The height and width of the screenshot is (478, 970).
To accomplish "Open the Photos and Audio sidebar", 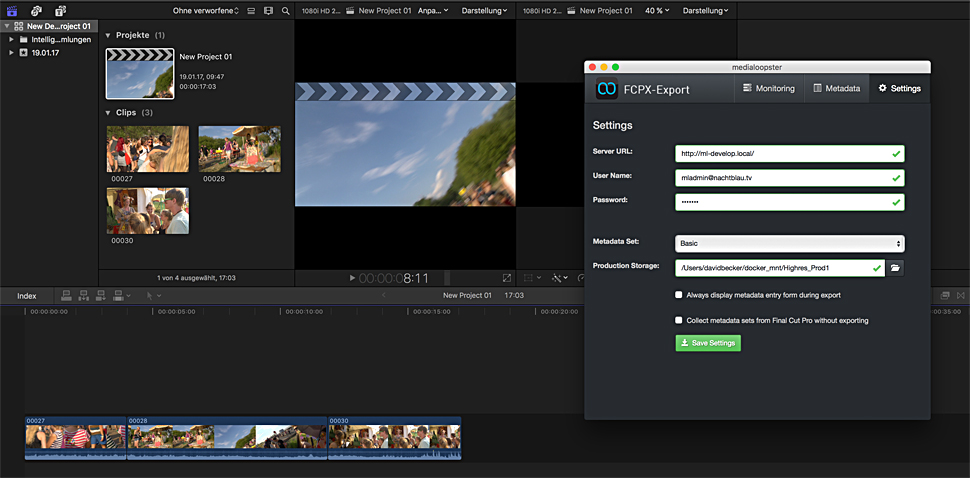I will click(x=36, y=10).
